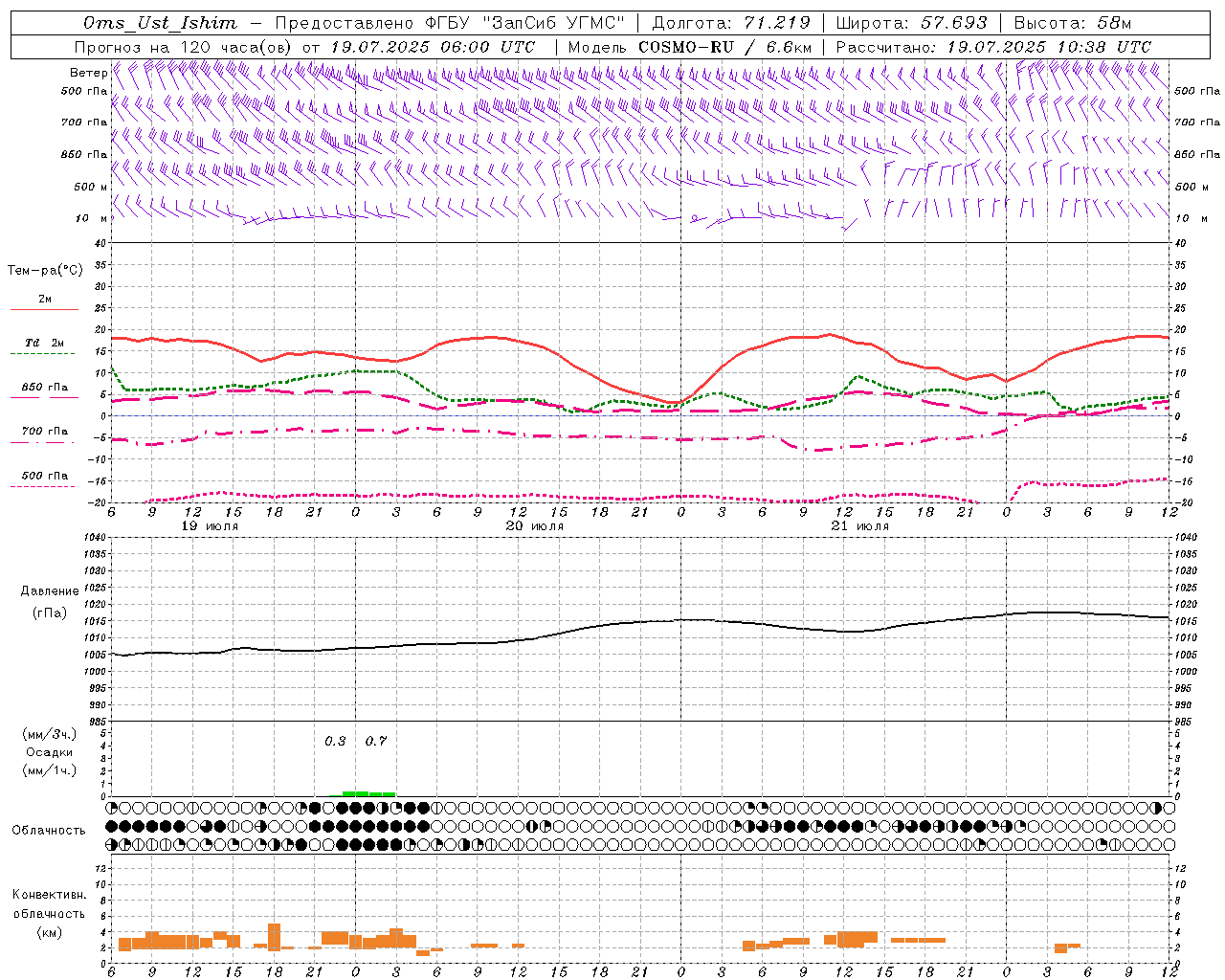Click the Осадки panel label

tap(50, 752)
